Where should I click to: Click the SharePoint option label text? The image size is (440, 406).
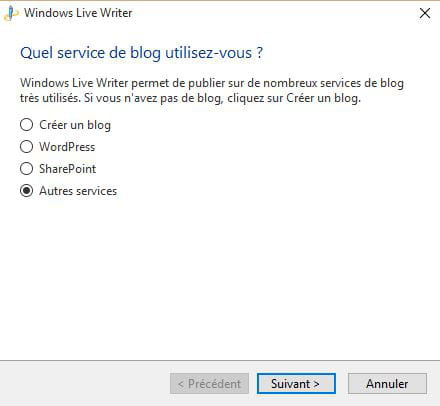coord(68,169)
